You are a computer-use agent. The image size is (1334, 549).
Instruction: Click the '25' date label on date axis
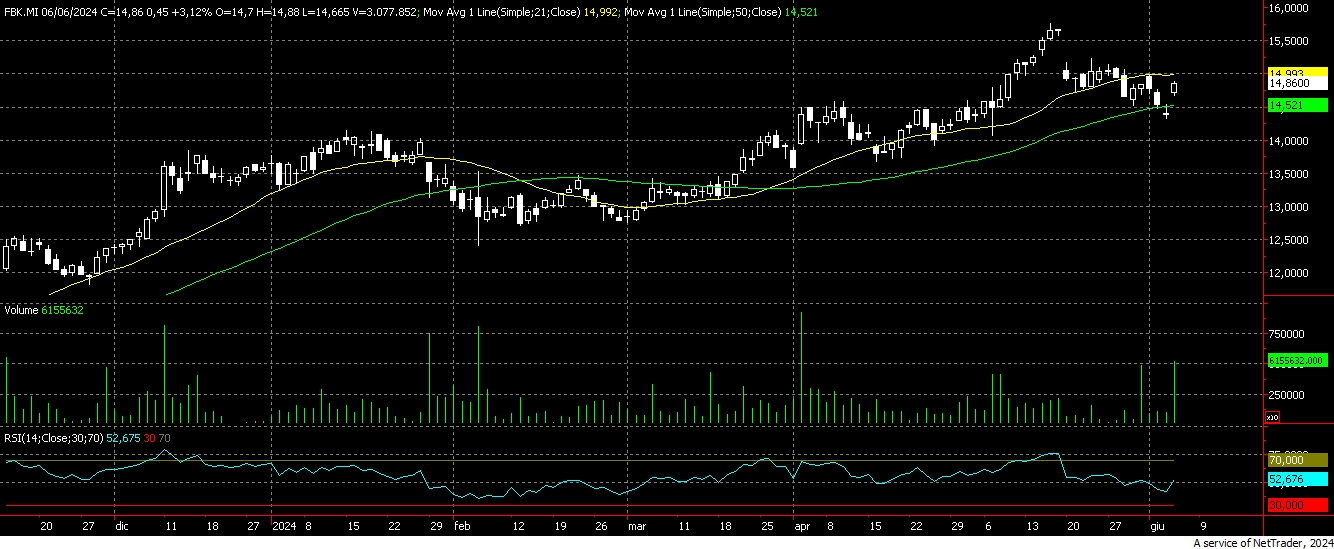pyautogui.click(x=766, y=524)
